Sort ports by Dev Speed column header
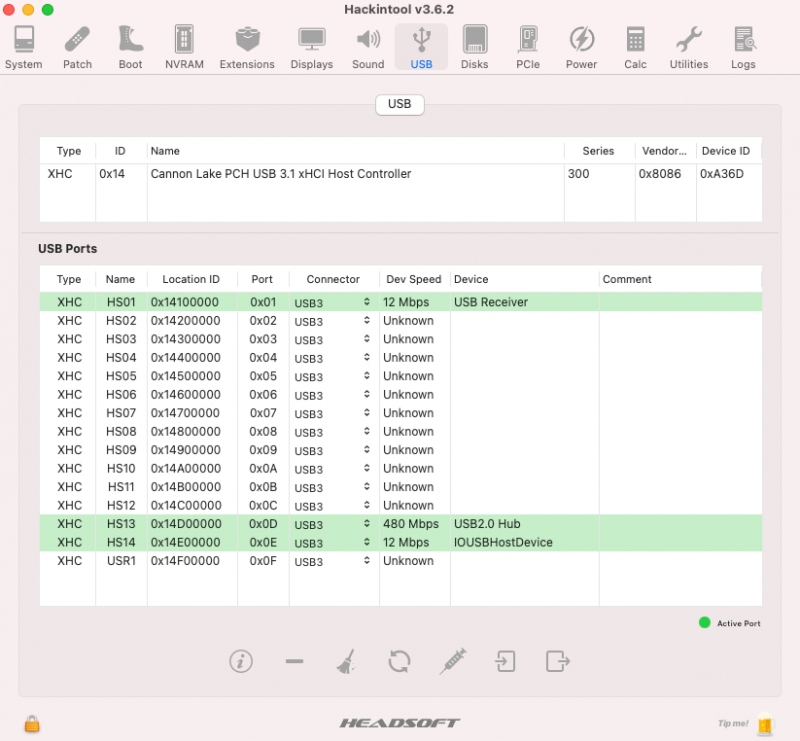The image size is (800, 741). tap(413, 279)
